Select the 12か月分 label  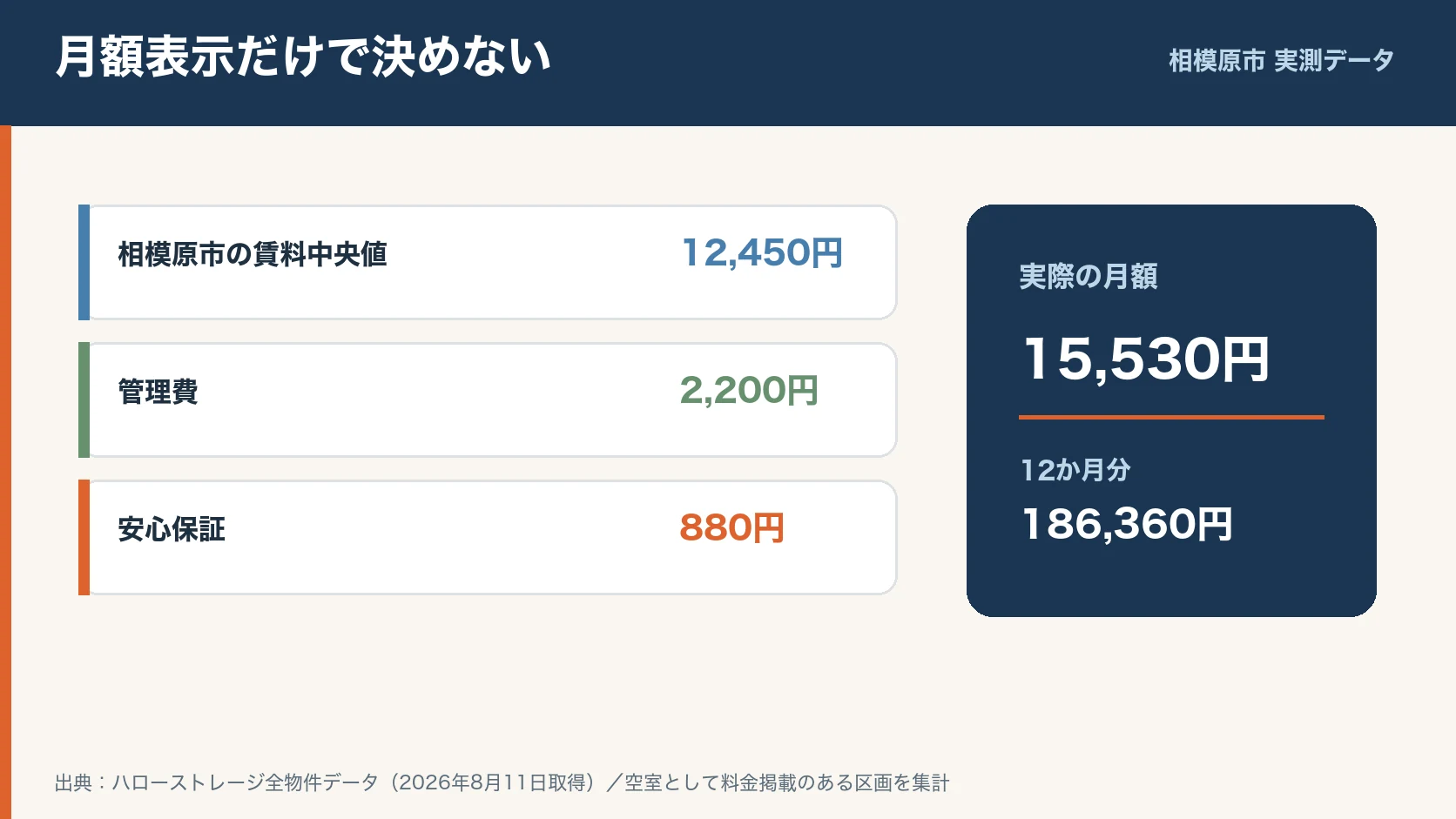pyautogui.click(x=1075, y=470)
